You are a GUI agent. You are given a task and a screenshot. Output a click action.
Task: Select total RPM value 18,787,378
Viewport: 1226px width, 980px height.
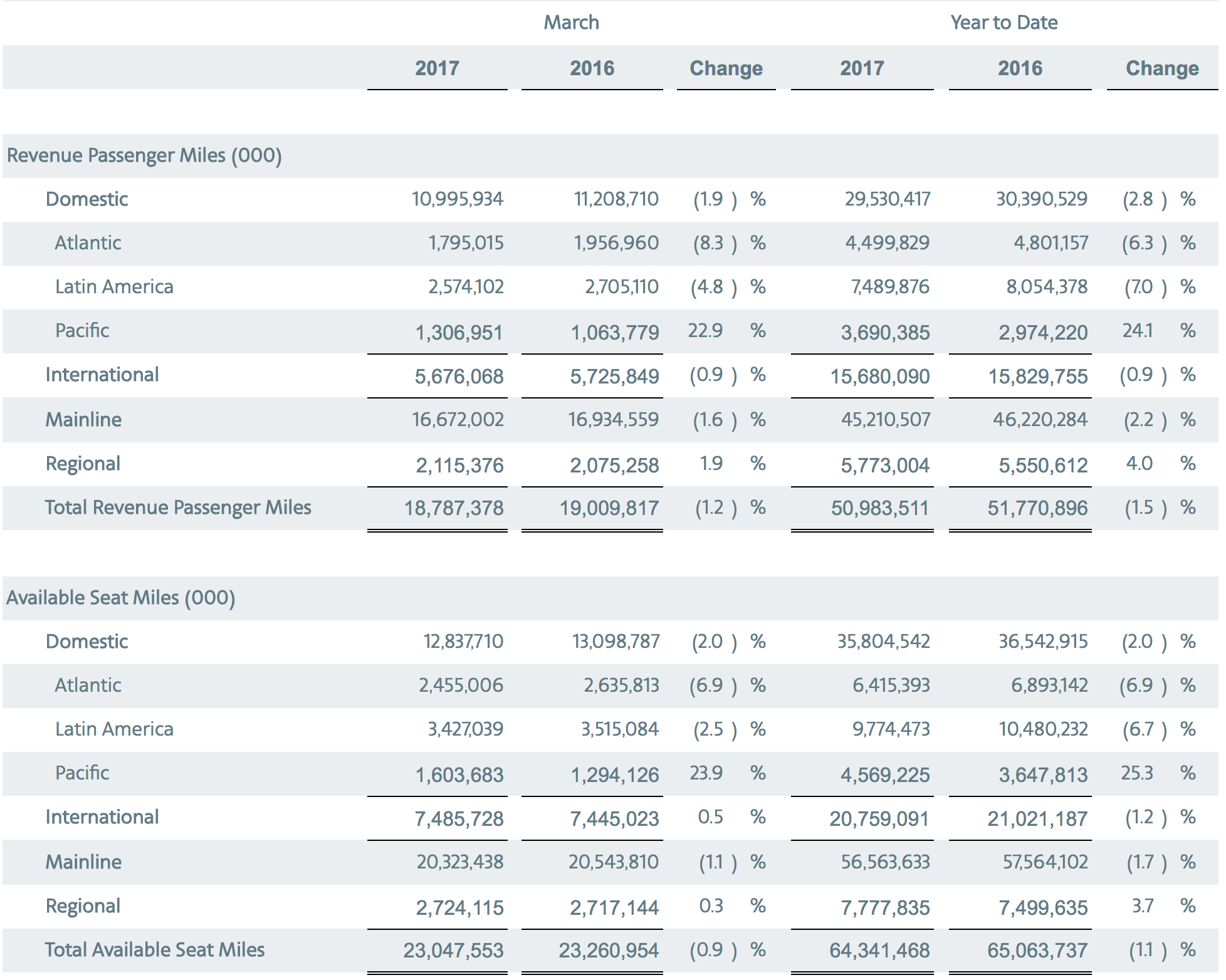click(454, 508)
